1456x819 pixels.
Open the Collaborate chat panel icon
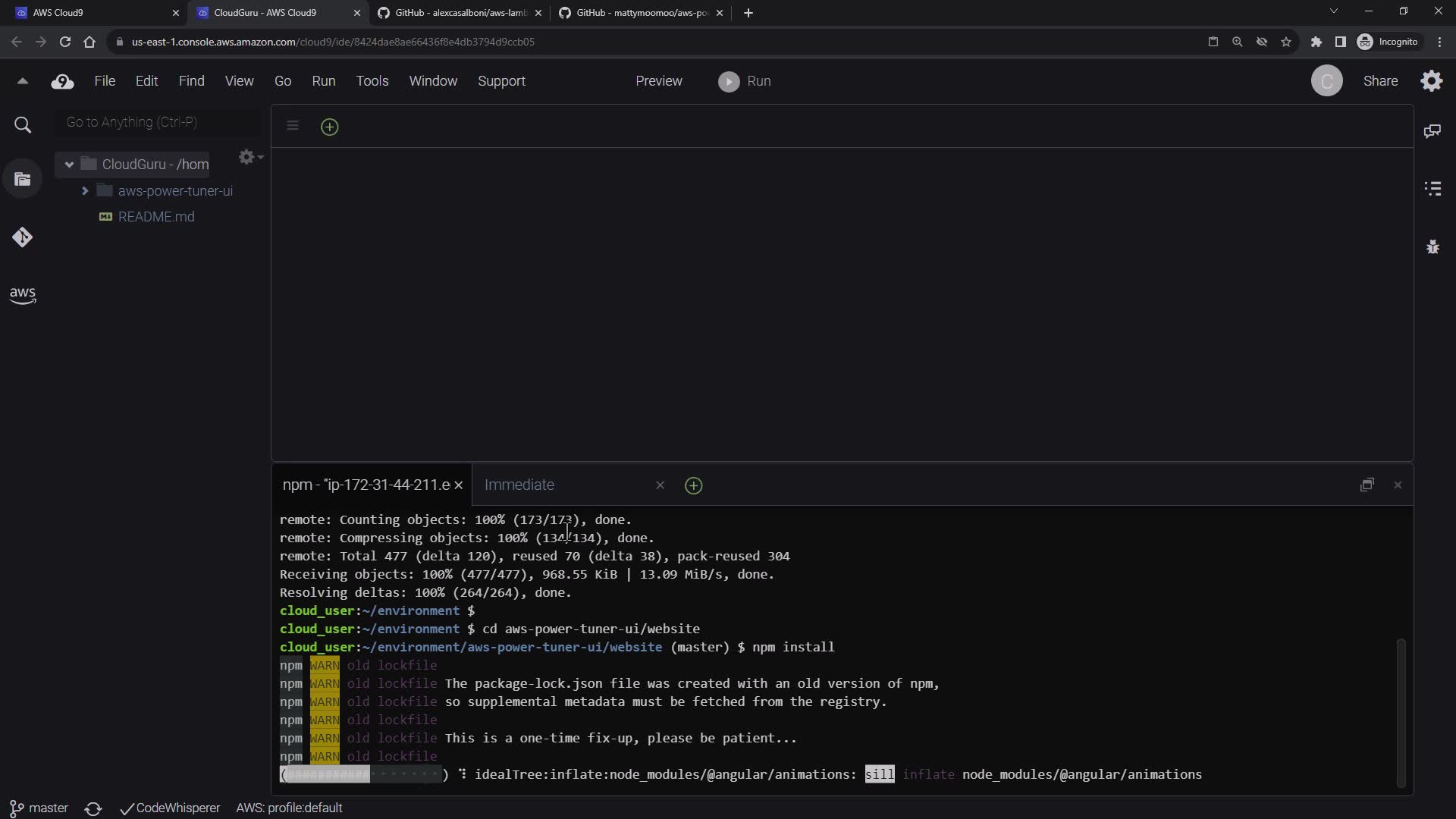1432,131
